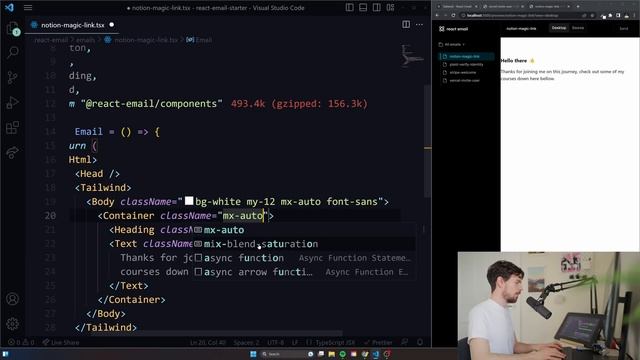The width and height of the screenshot is (640, 360).
Task: Choose the mix-blend-saturation suggestion
Action: pyautogui.click(x=304, y=244)
